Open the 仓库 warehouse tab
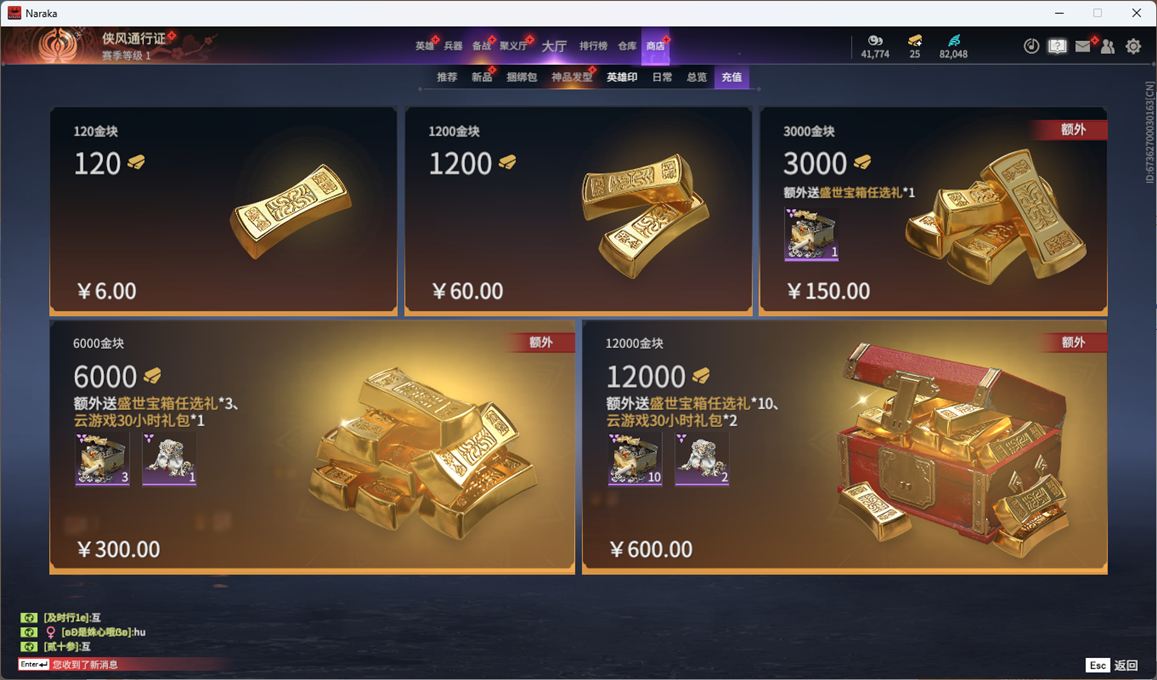1157x680 pixels. click(x=627, y=46)
